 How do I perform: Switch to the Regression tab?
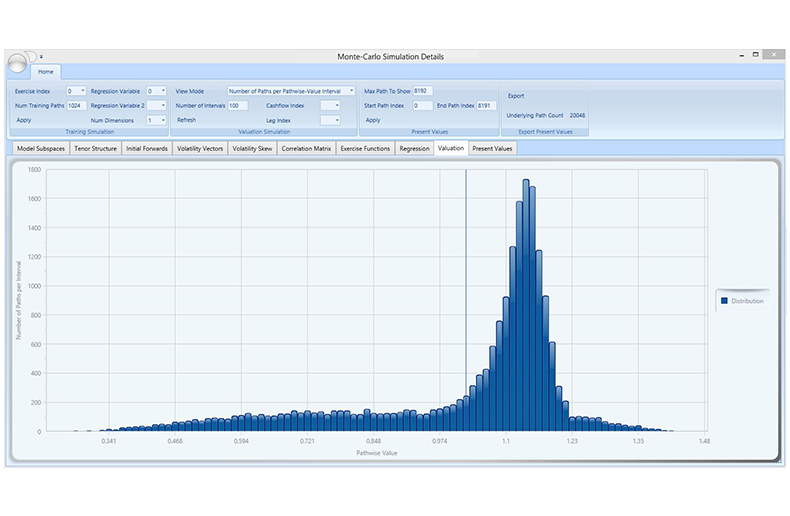[x=414, y=149]
